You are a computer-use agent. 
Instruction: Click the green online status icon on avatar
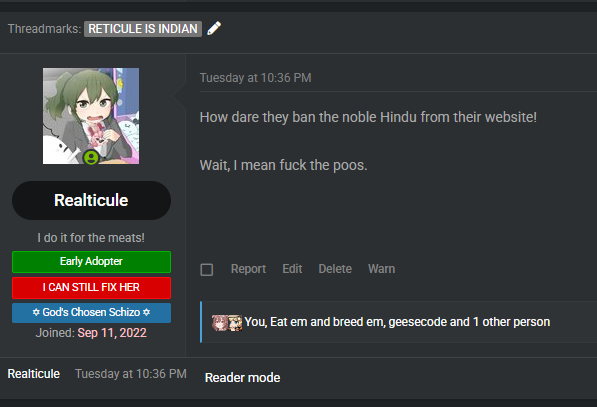pos(91,157)
